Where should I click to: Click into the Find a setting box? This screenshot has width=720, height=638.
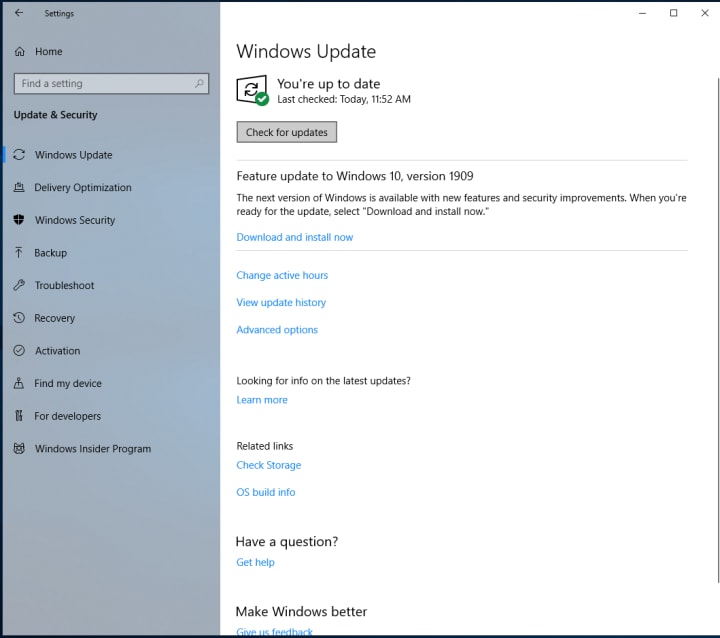[111, 84]
